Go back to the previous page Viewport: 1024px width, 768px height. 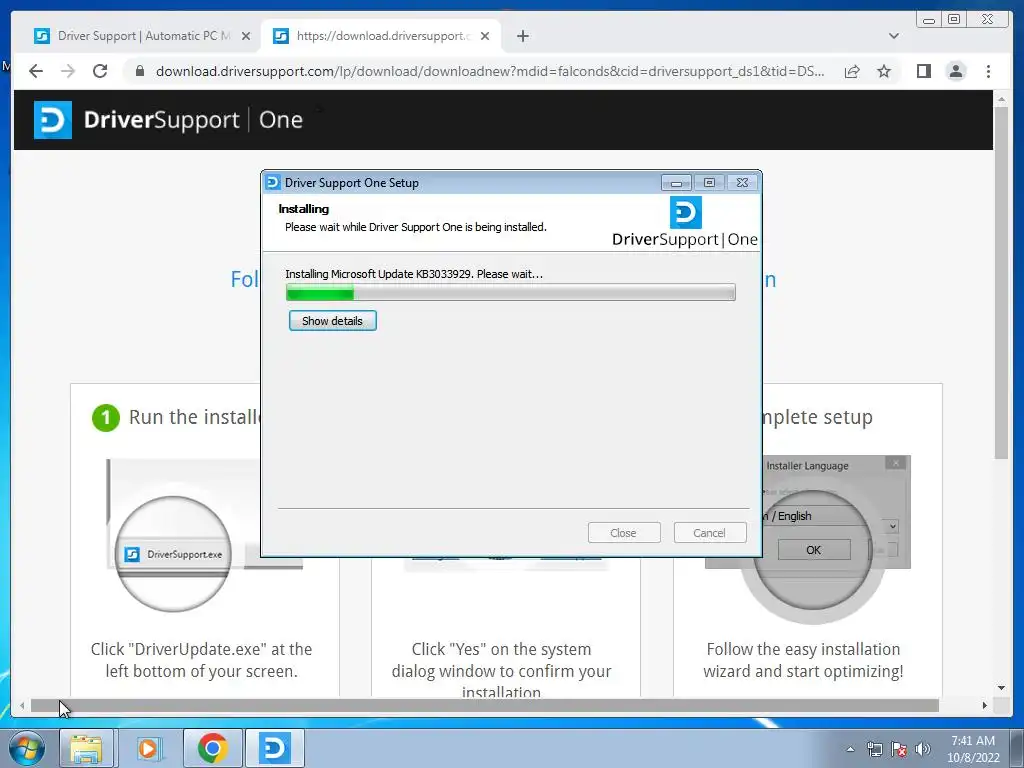pos(36,71)
